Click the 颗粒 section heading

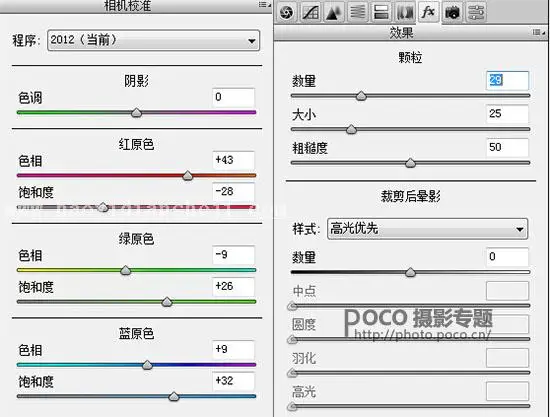(410, 58)
